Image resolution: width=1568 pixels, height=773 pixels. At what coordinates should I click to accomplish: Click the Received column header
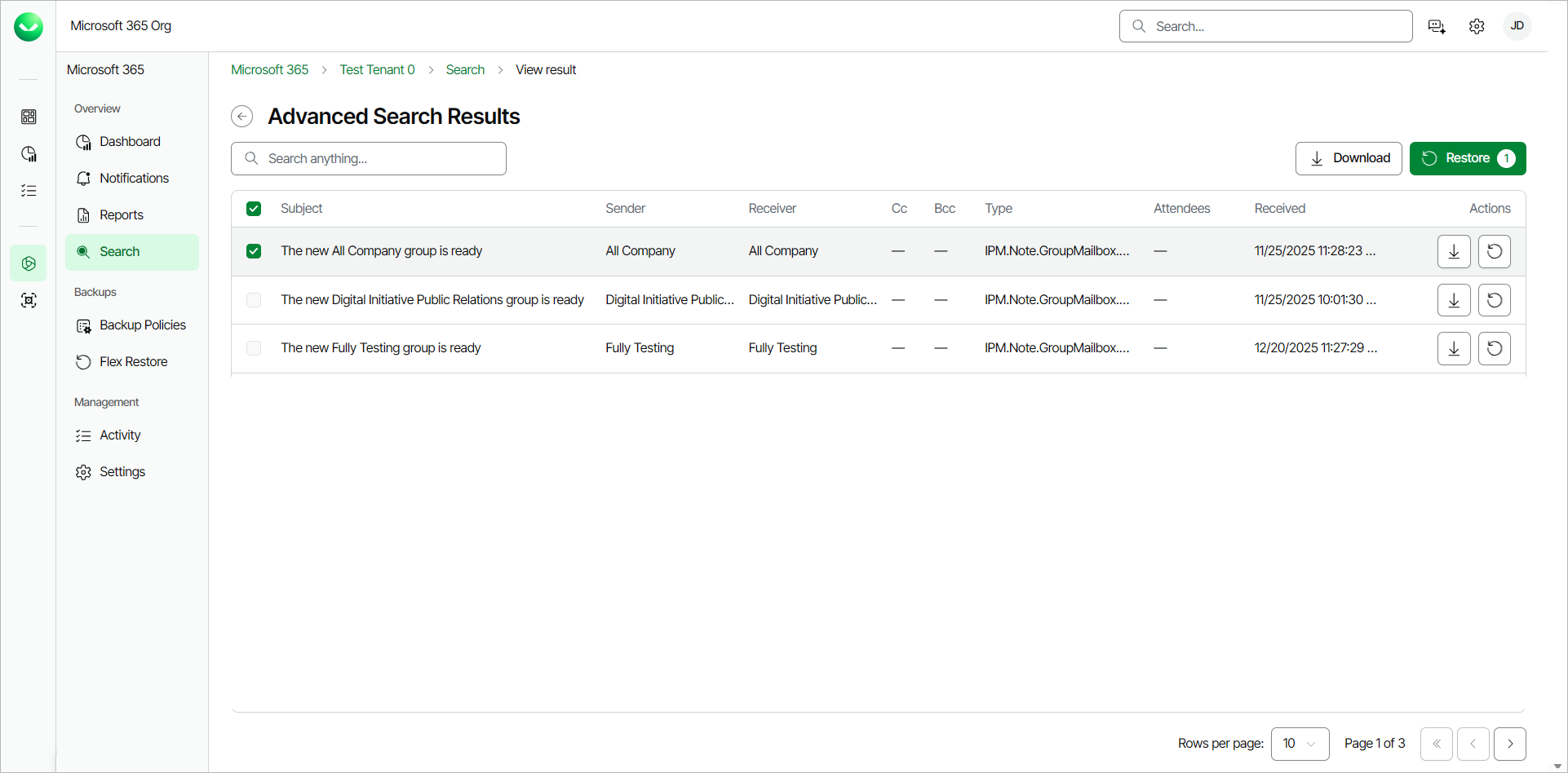click(1280, 209)
